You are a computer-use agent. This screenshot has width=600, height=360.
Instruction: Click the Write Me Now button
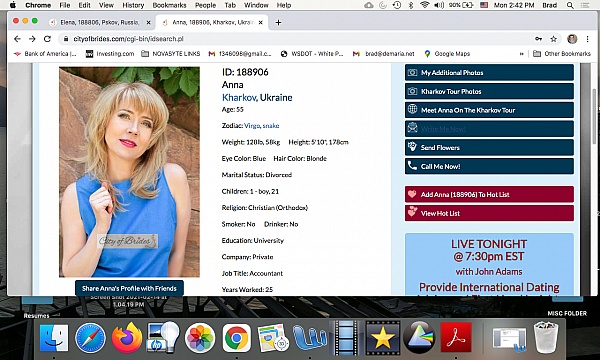pyautogui.click(x=489, y=129)
